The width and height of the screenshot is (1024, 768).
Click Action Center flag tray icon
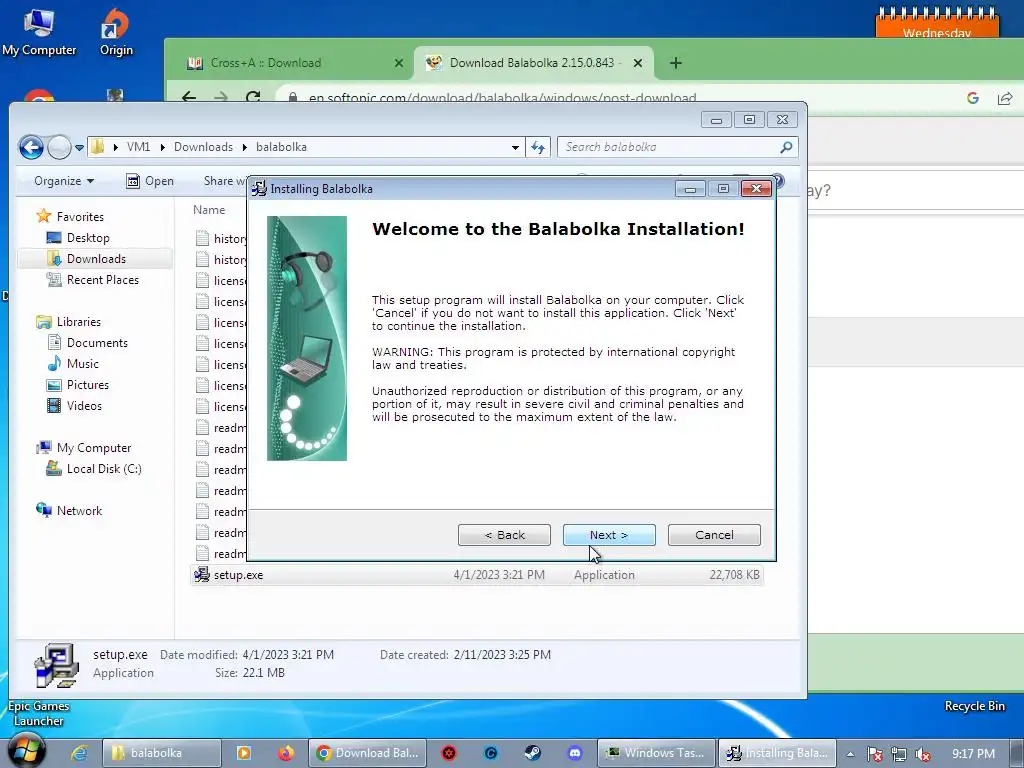[874, 754]
